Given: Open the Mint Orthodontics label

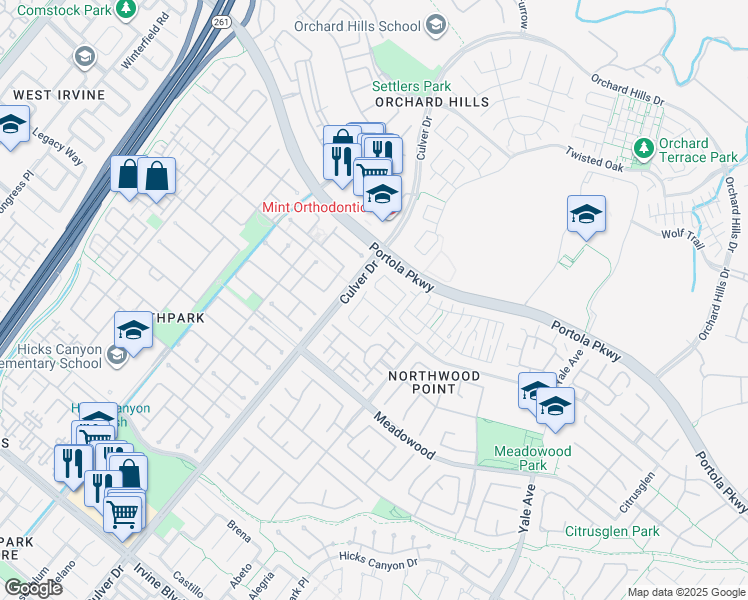Looking at the screenshot, I should coord(313,207).
